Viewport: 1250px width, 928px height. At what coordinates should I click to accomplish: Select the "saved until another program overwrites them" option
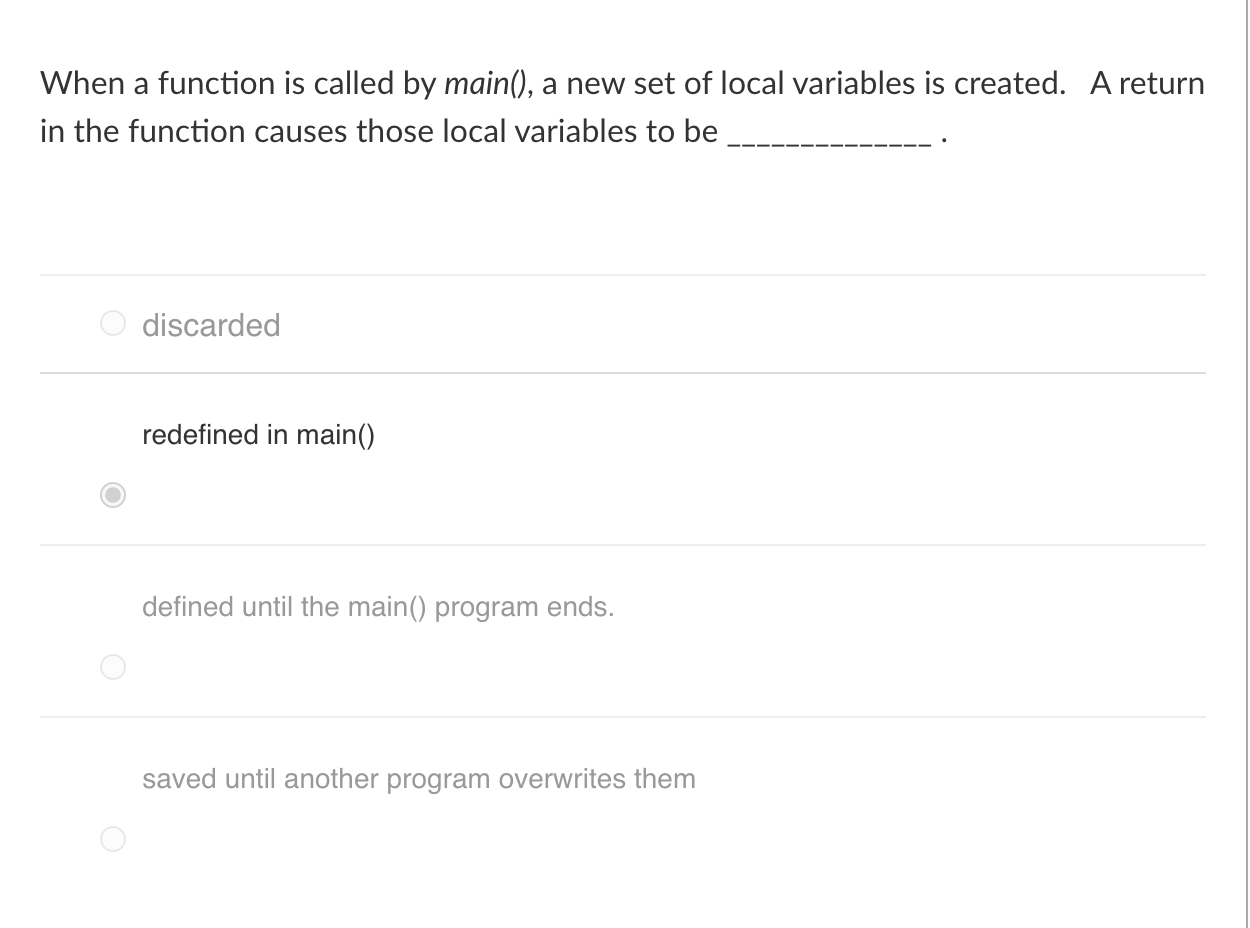pos(112,839)
